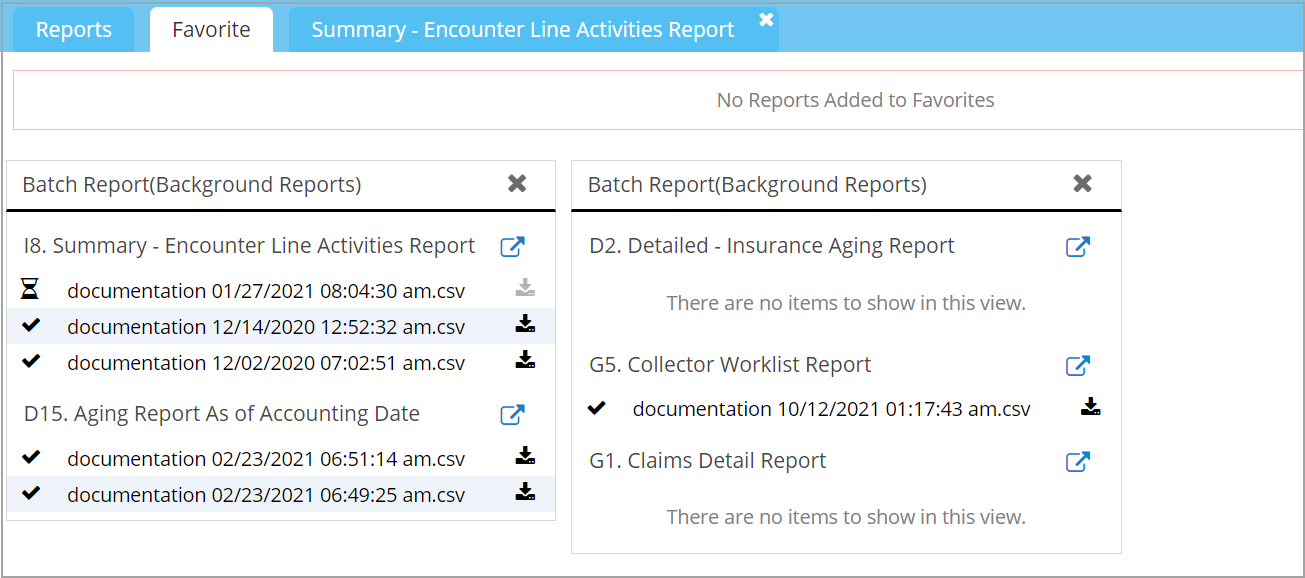Click the hourglass pending status icon
Viewport: 1305px width, 578px height.
(30, 290)
